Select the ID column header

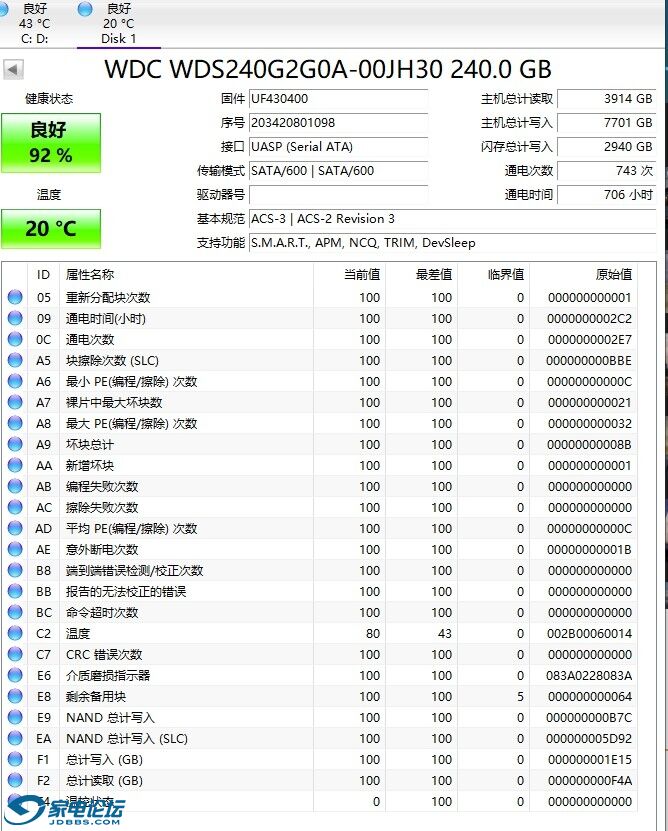(43, 275)
